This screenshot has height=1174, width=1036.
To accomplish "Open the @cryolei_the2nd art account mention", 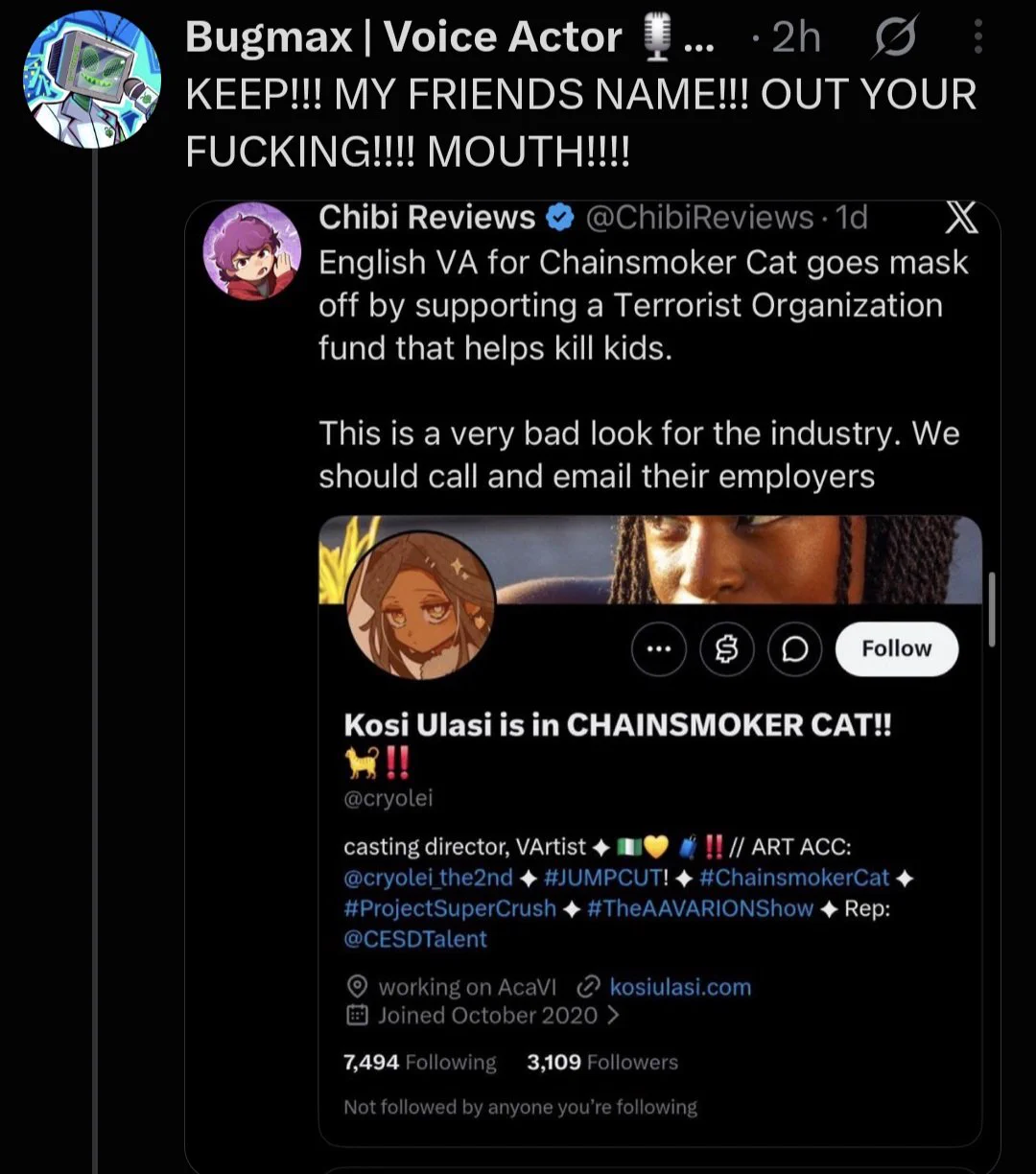I will coord(428,878).
